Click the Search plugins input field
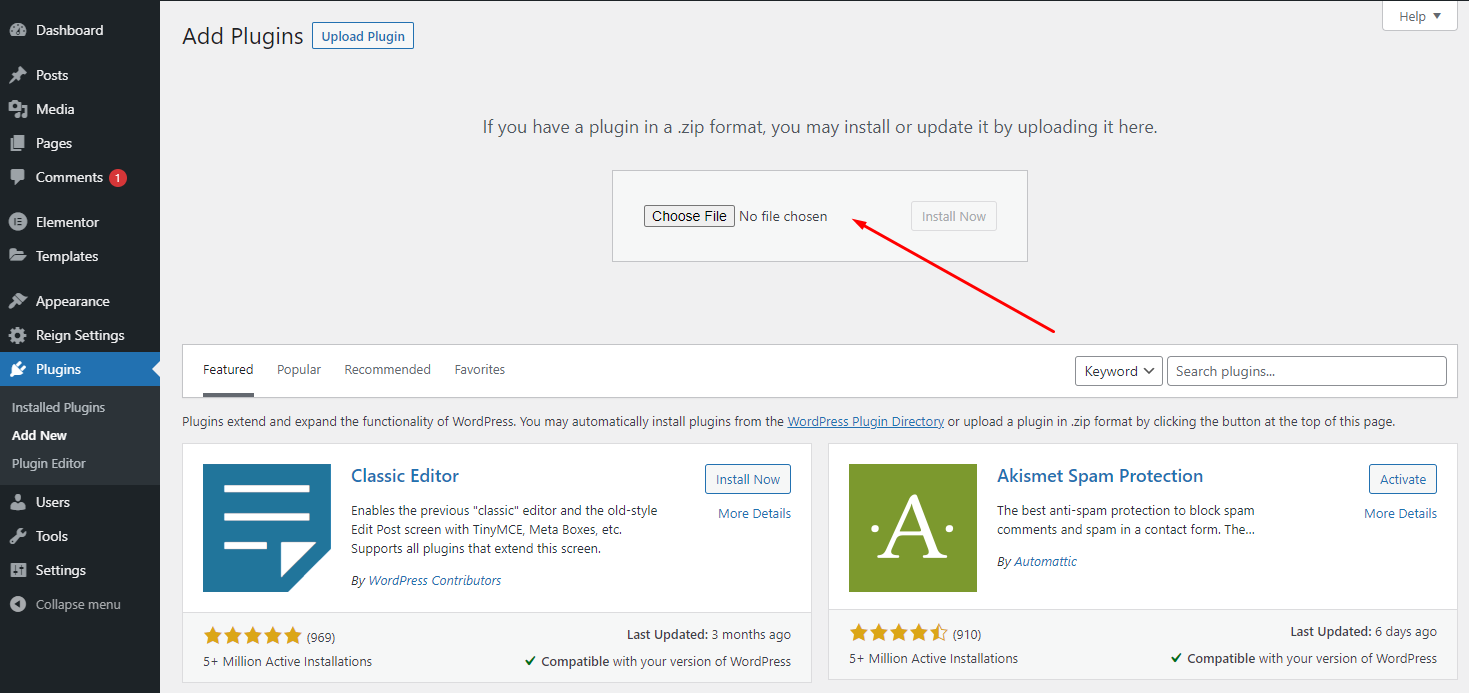 [x=1307, y=371]
